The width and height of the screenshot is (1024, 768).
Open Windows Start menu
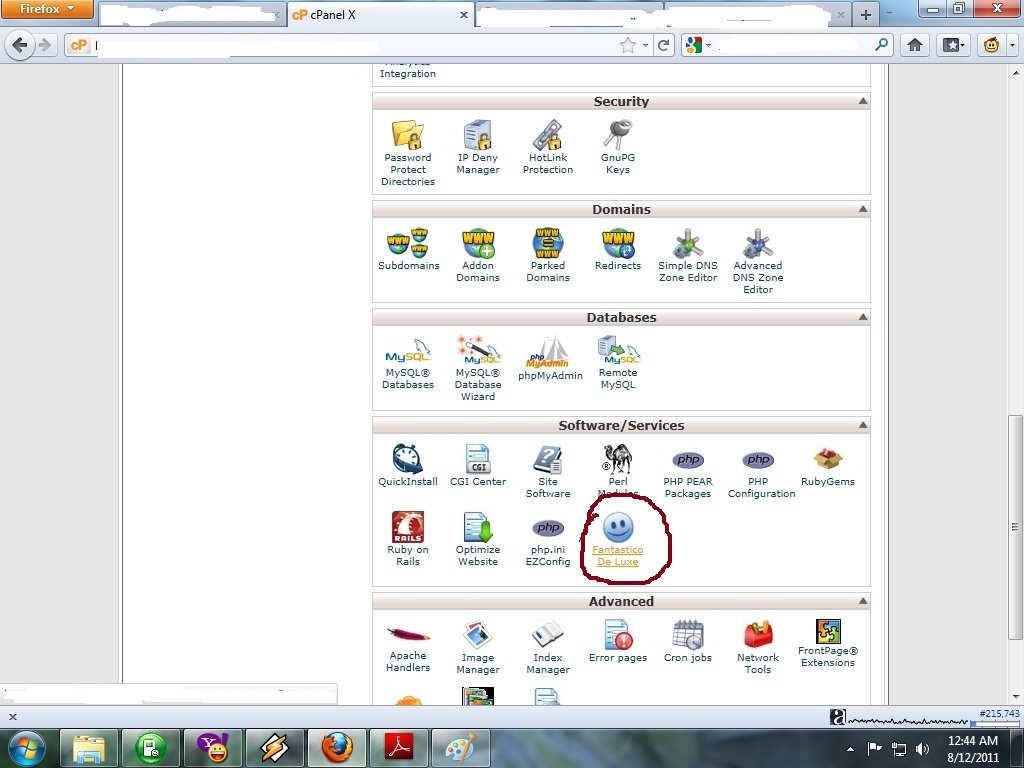coord(26,748)
